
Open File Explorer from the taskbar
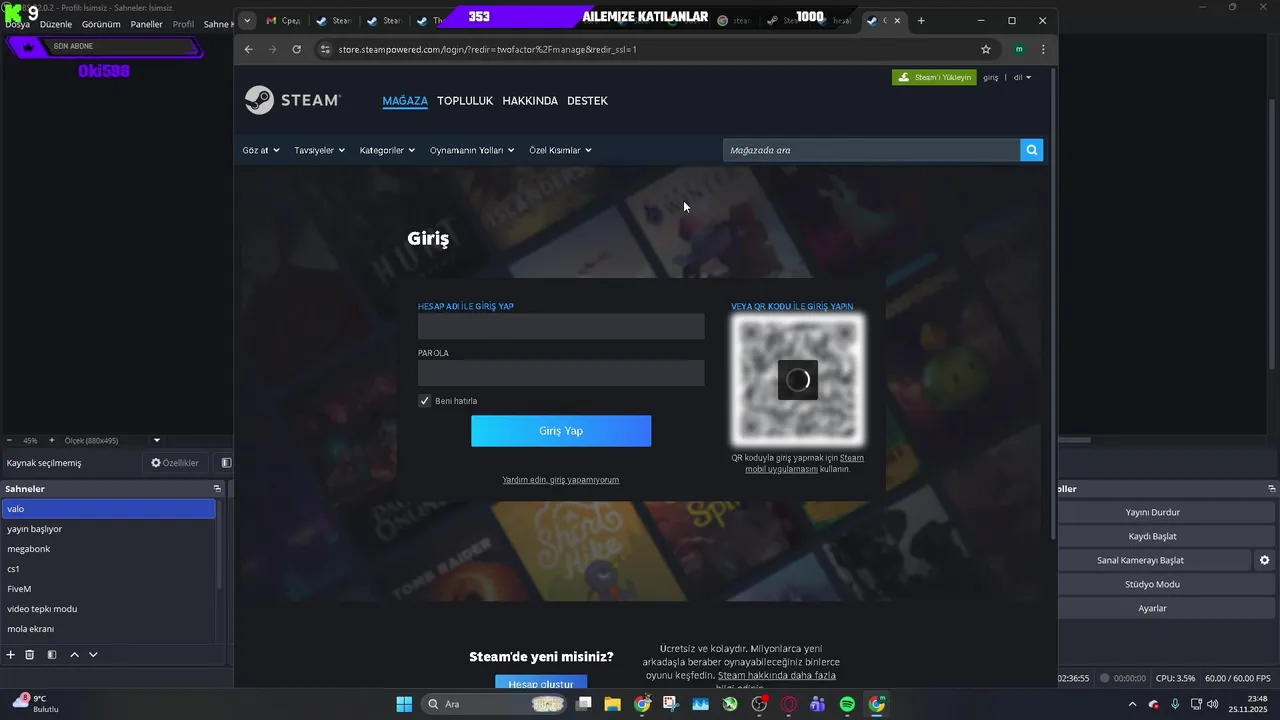coord(612,704)
